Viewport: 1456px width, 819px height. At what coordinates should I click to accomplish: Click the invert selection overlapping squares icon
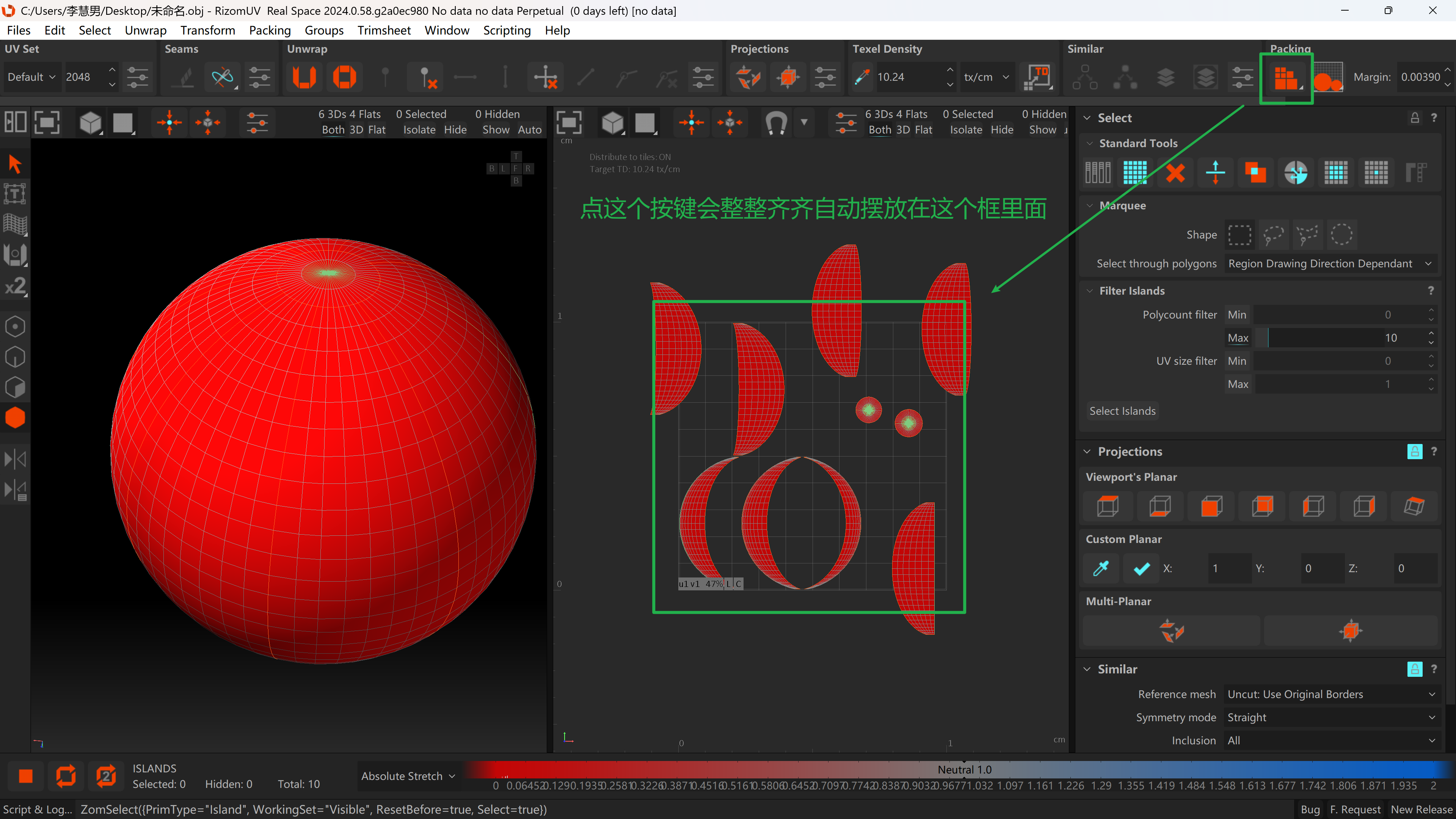[x=1255, y=173]
